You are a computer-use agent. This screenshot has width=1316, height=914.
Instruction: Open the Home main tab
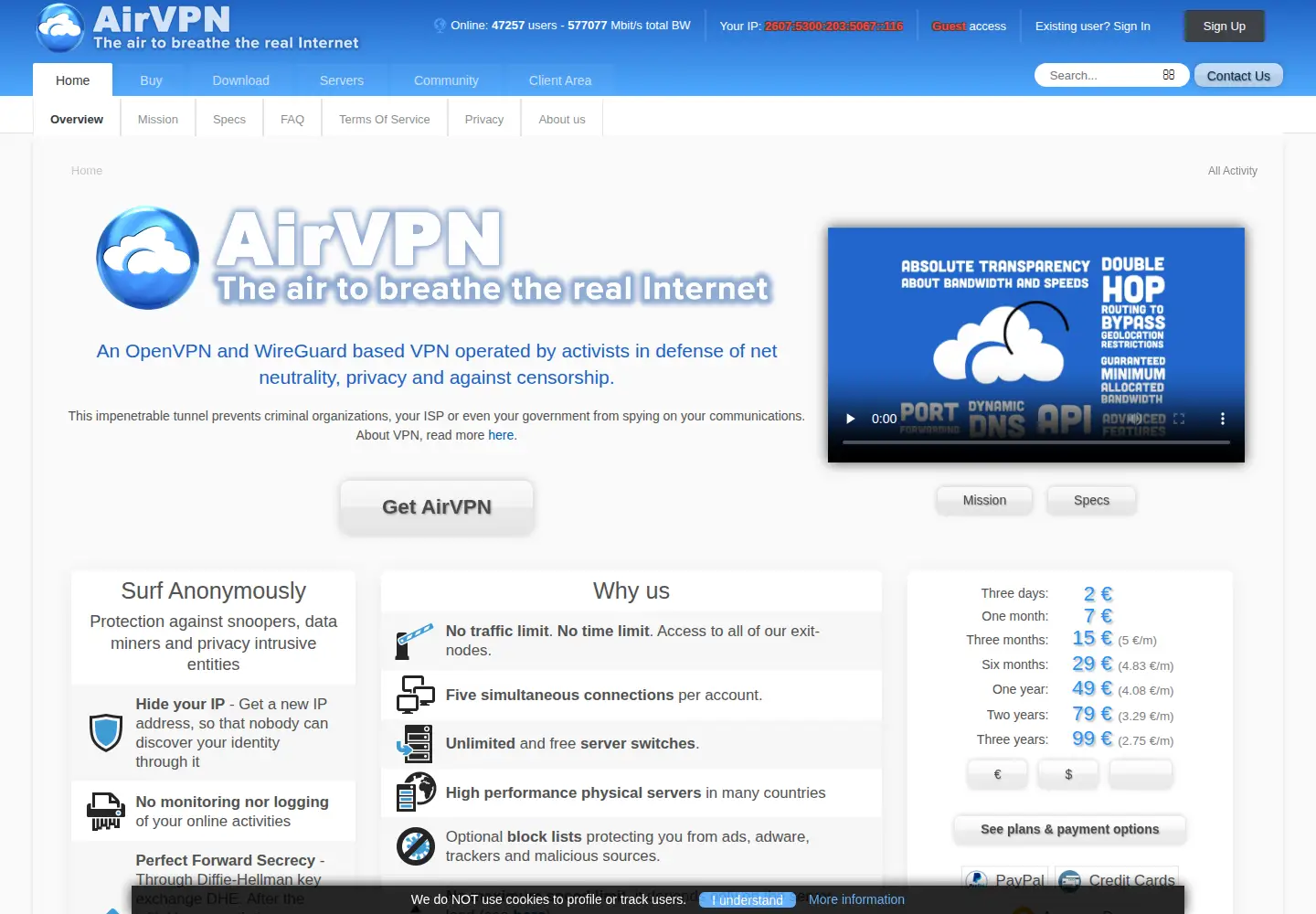pyautogui.click(x=72, y=80)
